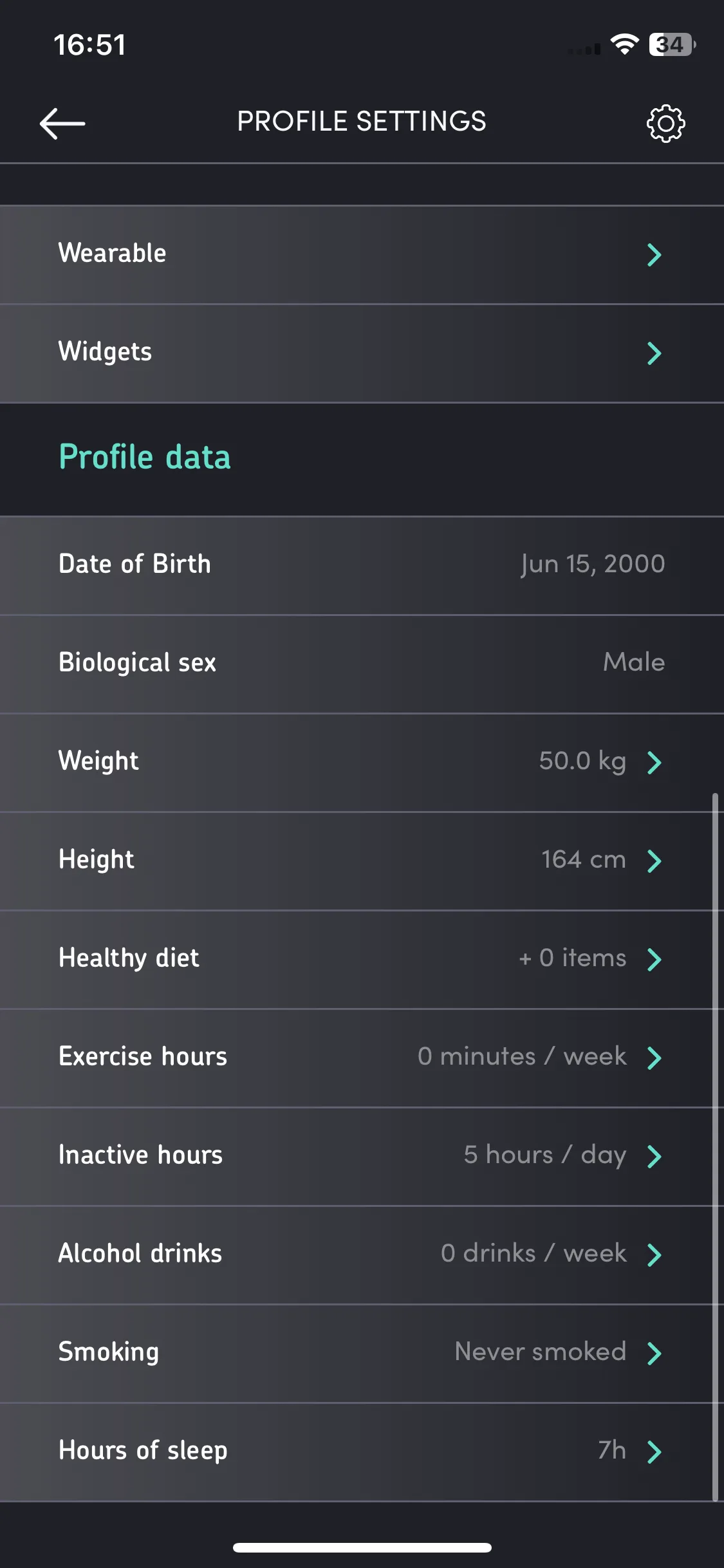The width and height of the screenshot is (724, 1568).
Task: Open Exercise hours chevron
Action: coord(654,1058)
